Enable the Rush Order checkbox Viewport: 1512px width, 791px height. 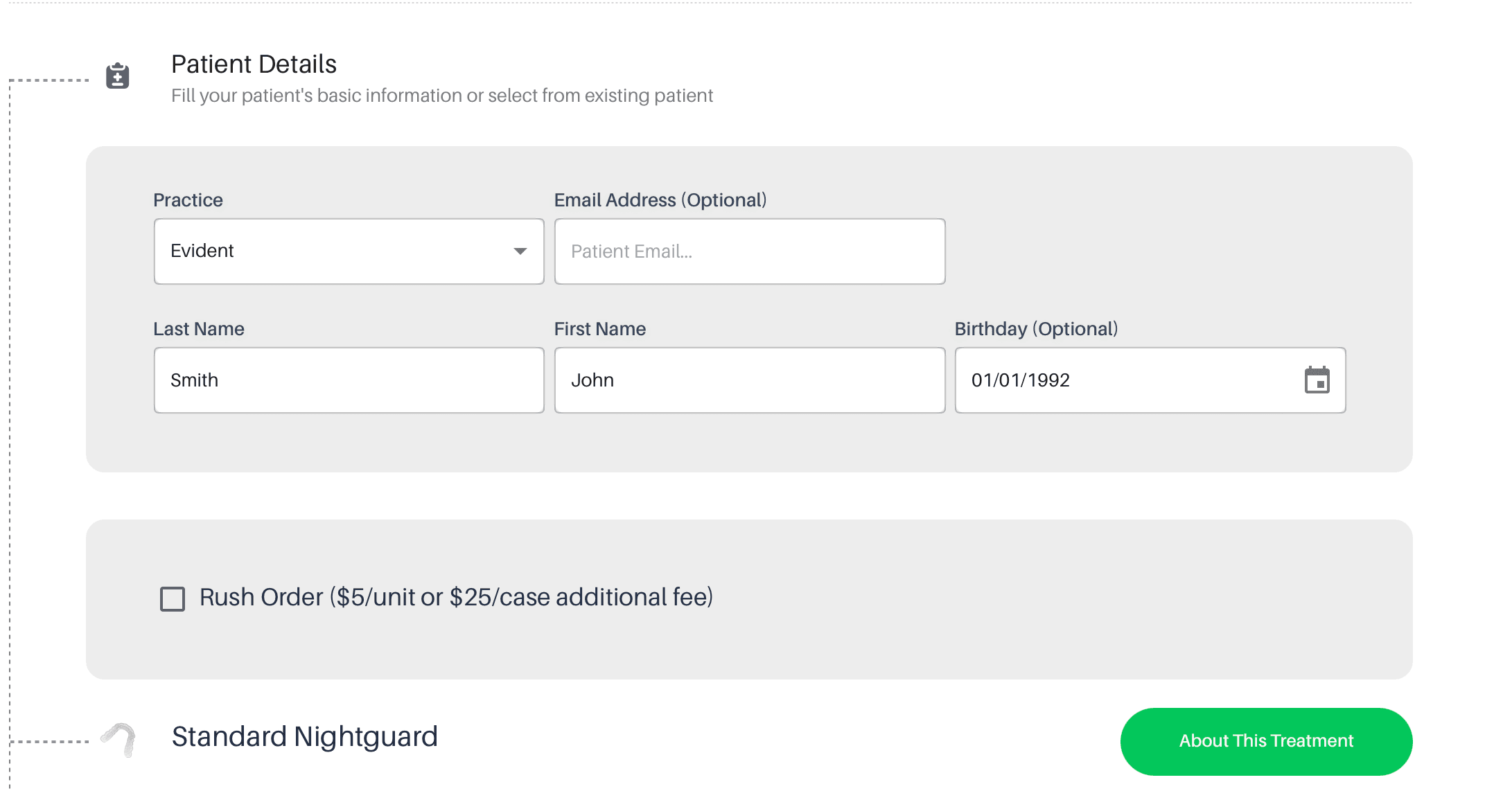pos(173,598)
